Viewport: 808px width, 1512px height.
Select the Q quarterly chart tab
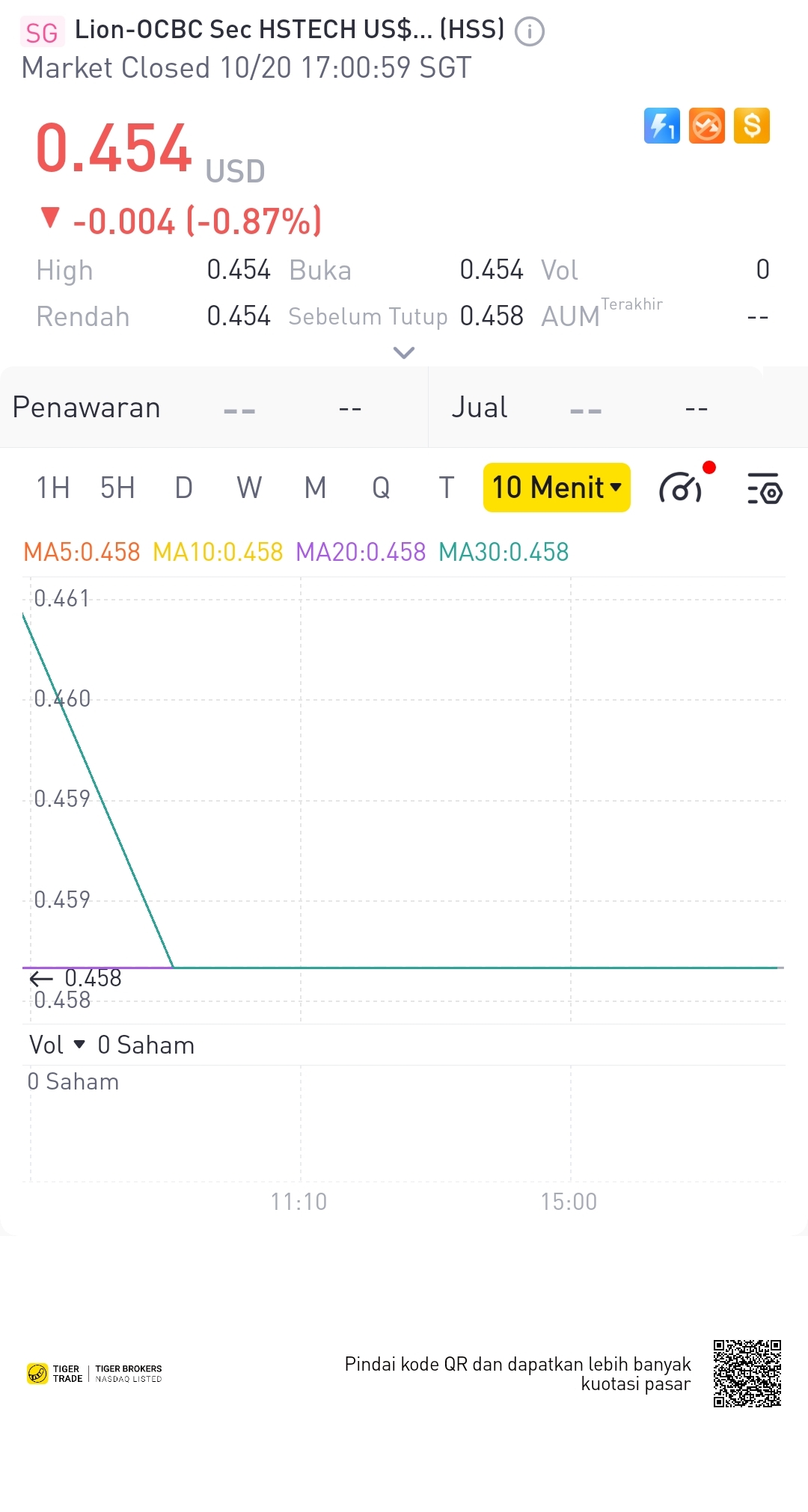(381, 488)
